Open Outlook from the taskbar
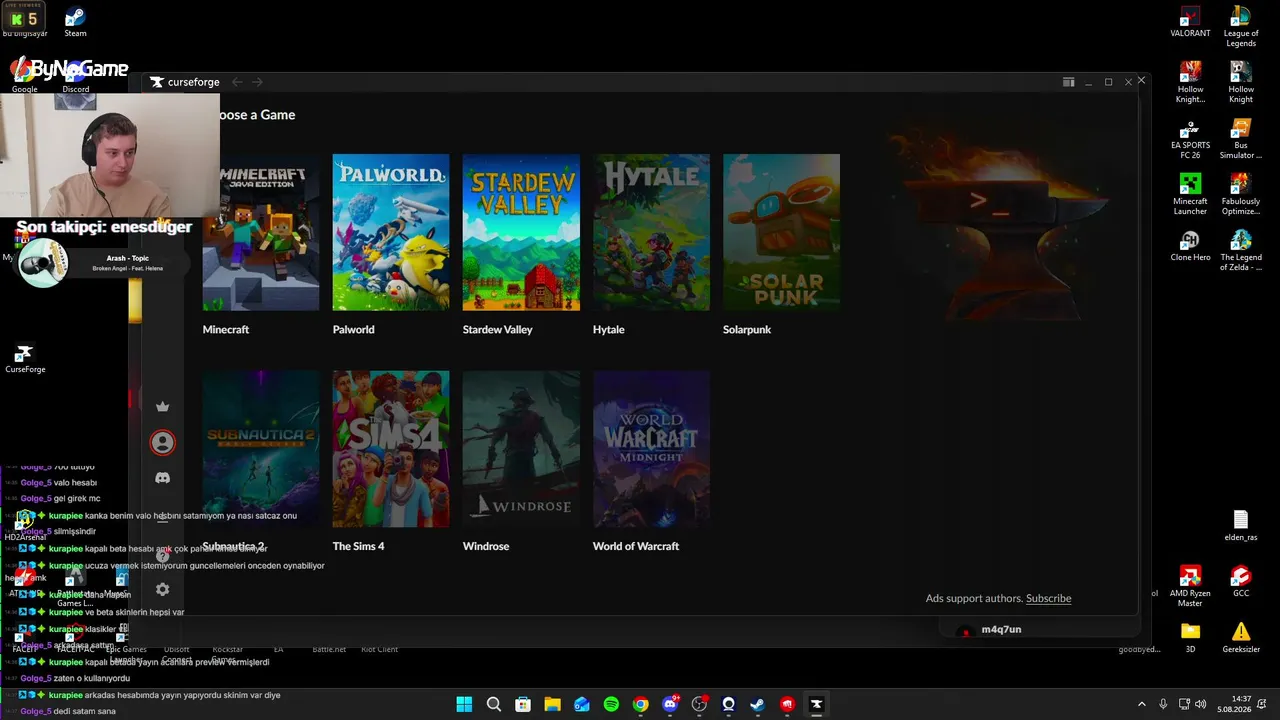This screenshot has height=720, width=1280. pyautogui.click(x=582, y=704)
